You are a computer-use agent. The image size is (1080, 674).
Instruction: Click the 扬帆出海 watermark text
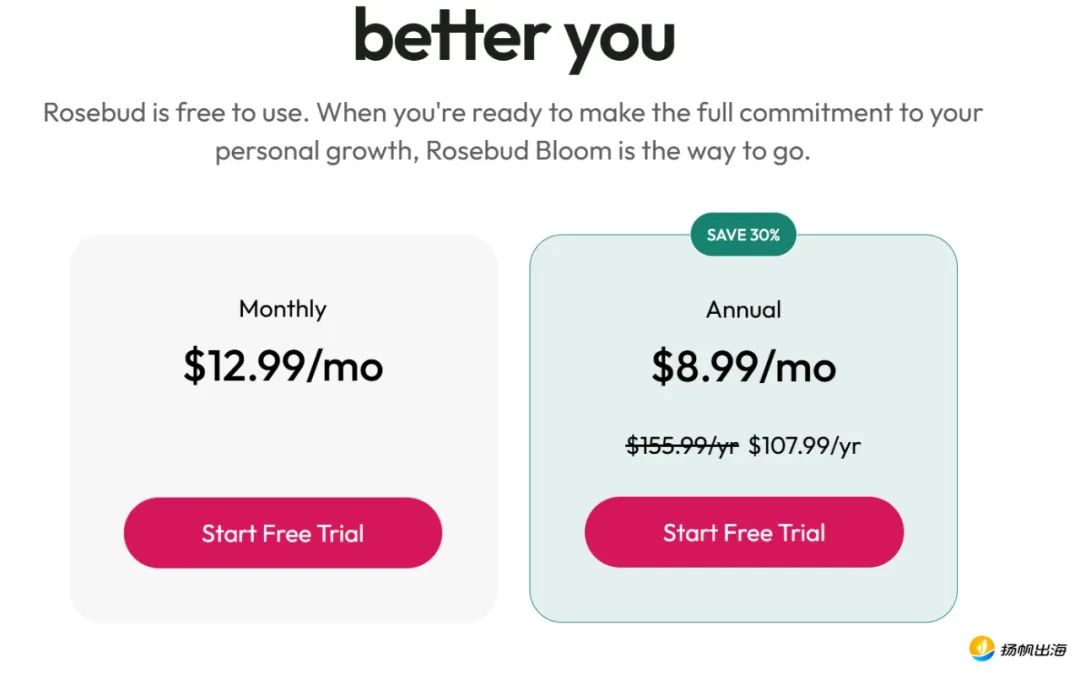point(1033,649)
